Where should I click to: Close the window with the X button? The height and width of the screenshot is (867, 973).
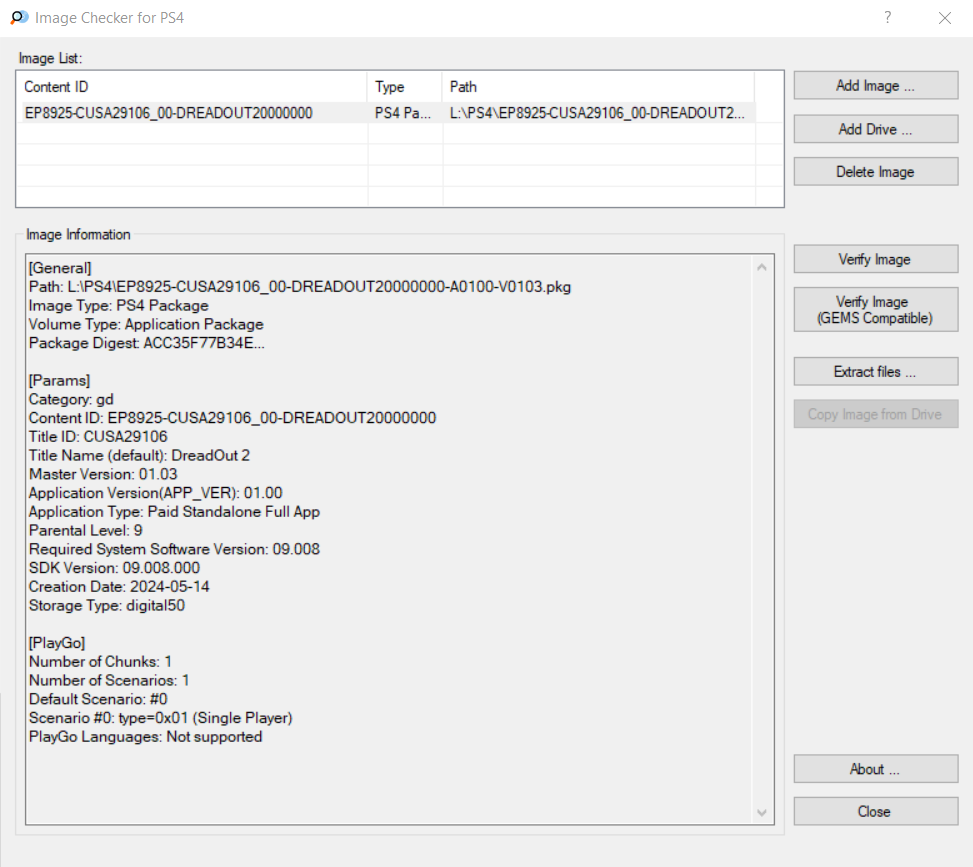[x=944, y=18]
